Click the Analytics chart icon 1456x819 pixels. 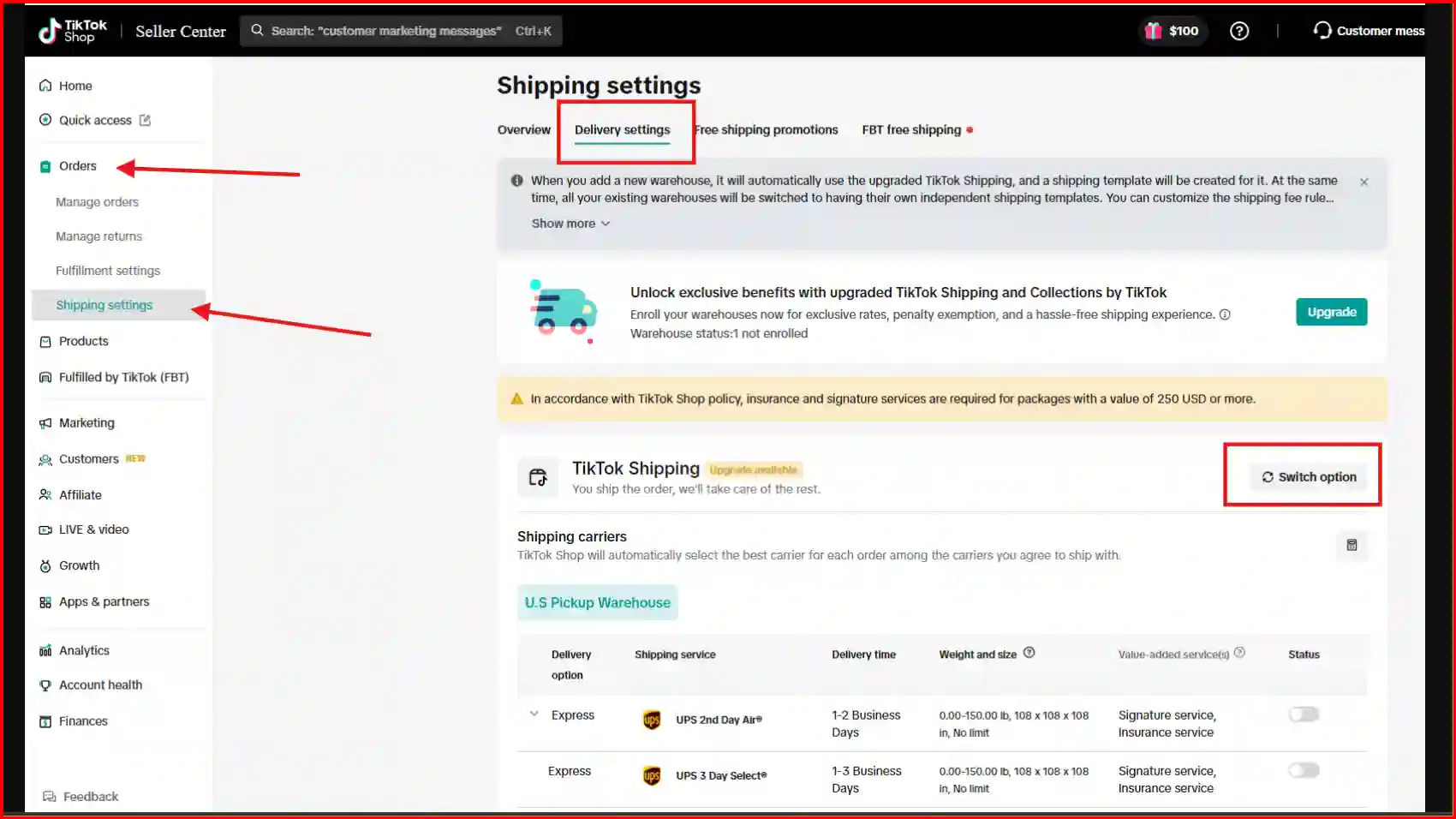click(45, 651)
